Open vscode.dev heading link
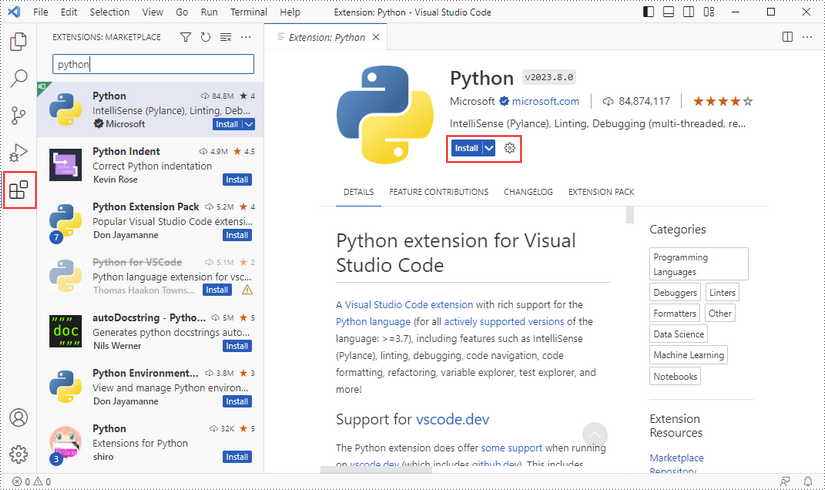825x490 pixels. pos(452,419)
